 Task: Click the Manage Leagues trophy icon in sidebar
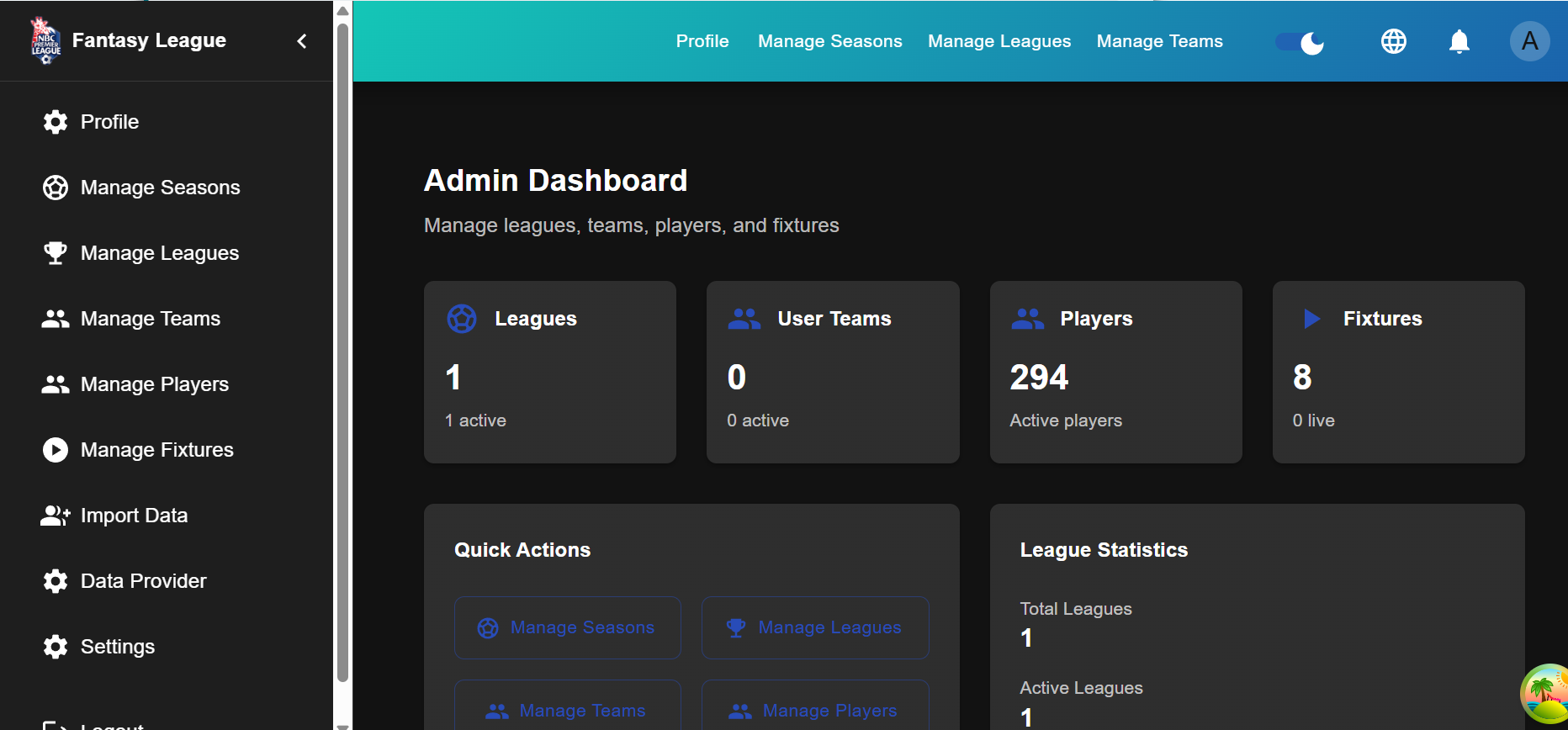pyautogui.click(x=56, y=253)
